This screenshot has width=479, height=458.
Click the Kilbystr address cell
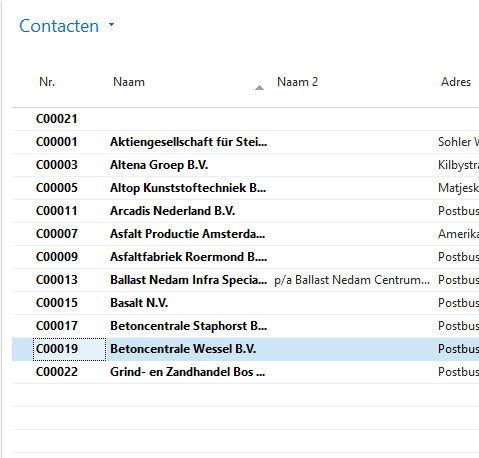(x=458, y=165)
